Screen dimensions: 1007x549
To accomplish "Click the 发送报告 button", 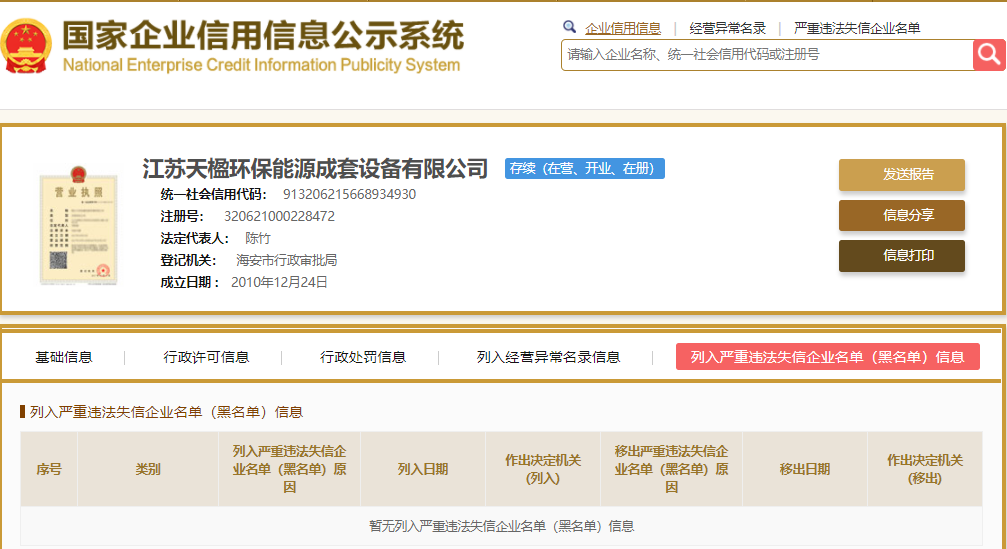I will 902,175.
